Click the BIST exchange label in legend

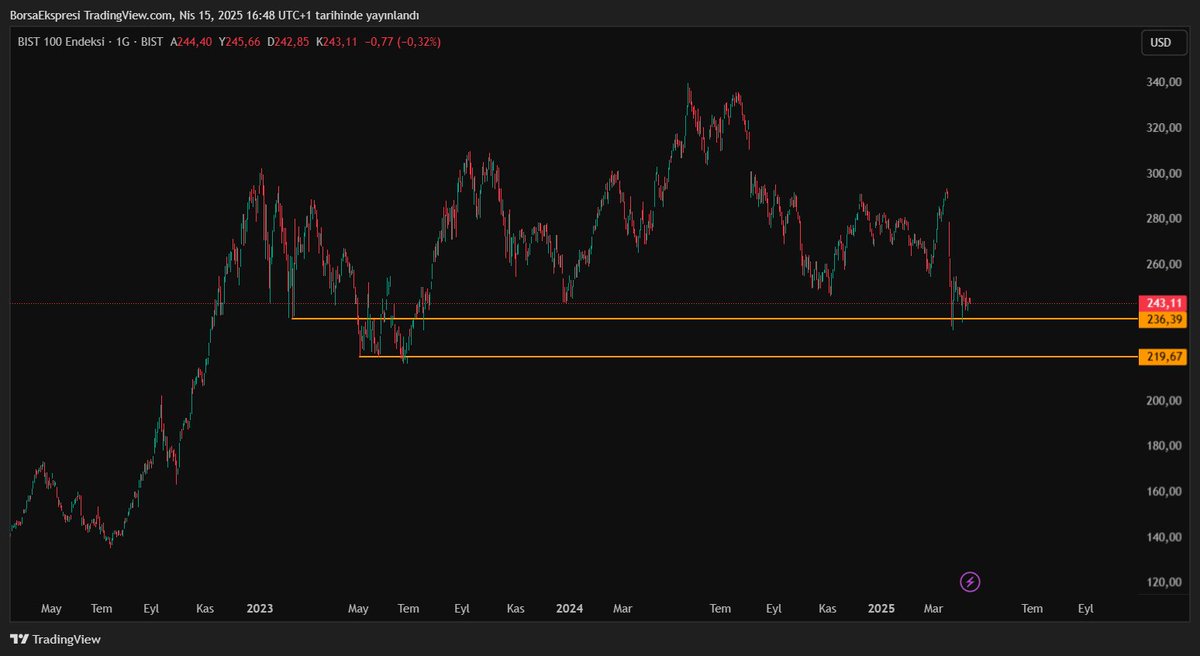tap(150, 42)
